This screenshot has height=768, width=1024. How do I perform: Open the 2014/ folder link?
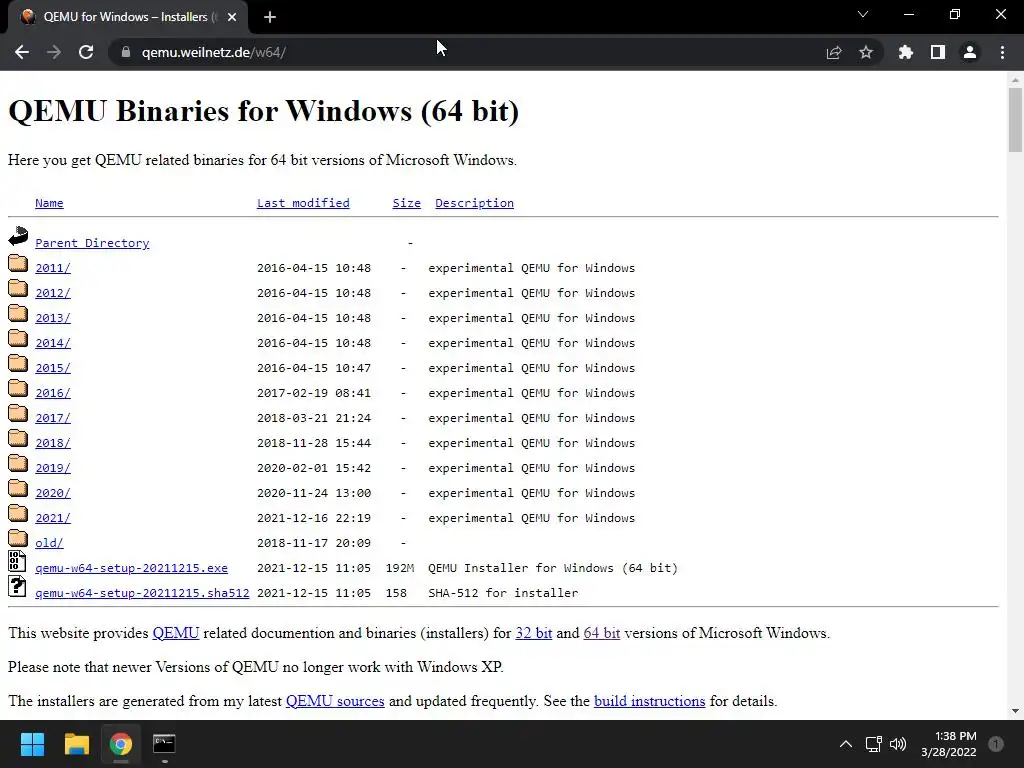tap(53, 343)
